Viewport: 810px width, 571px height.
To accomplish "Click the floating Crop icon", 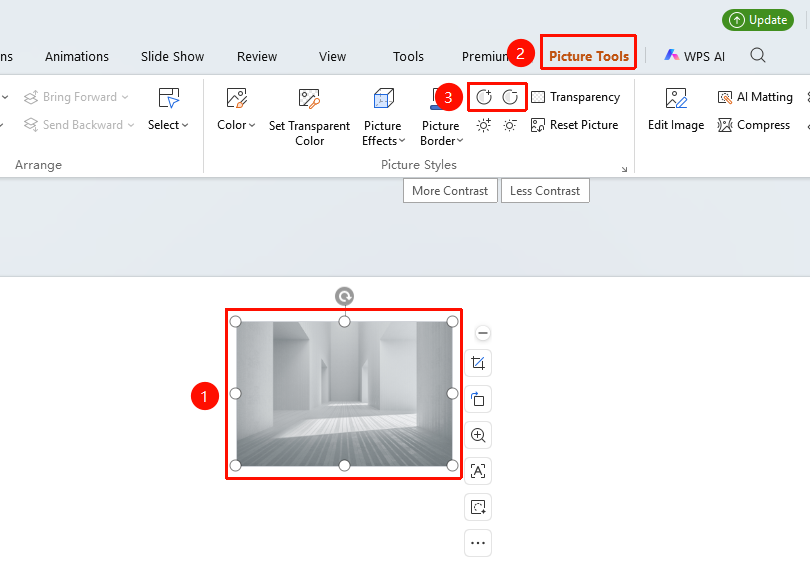I will point(478,363).
